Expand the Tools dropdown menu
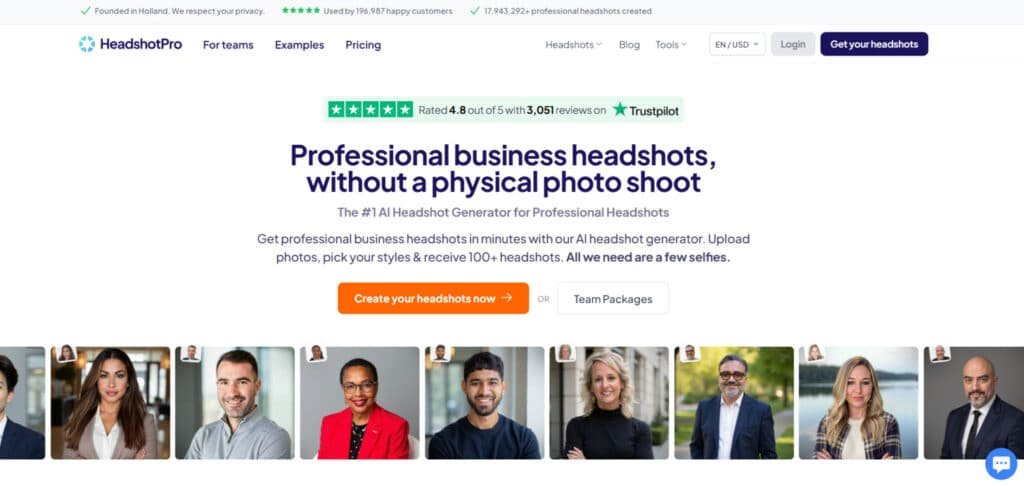This screenshot has height=486, width=1024. point(671,44)
